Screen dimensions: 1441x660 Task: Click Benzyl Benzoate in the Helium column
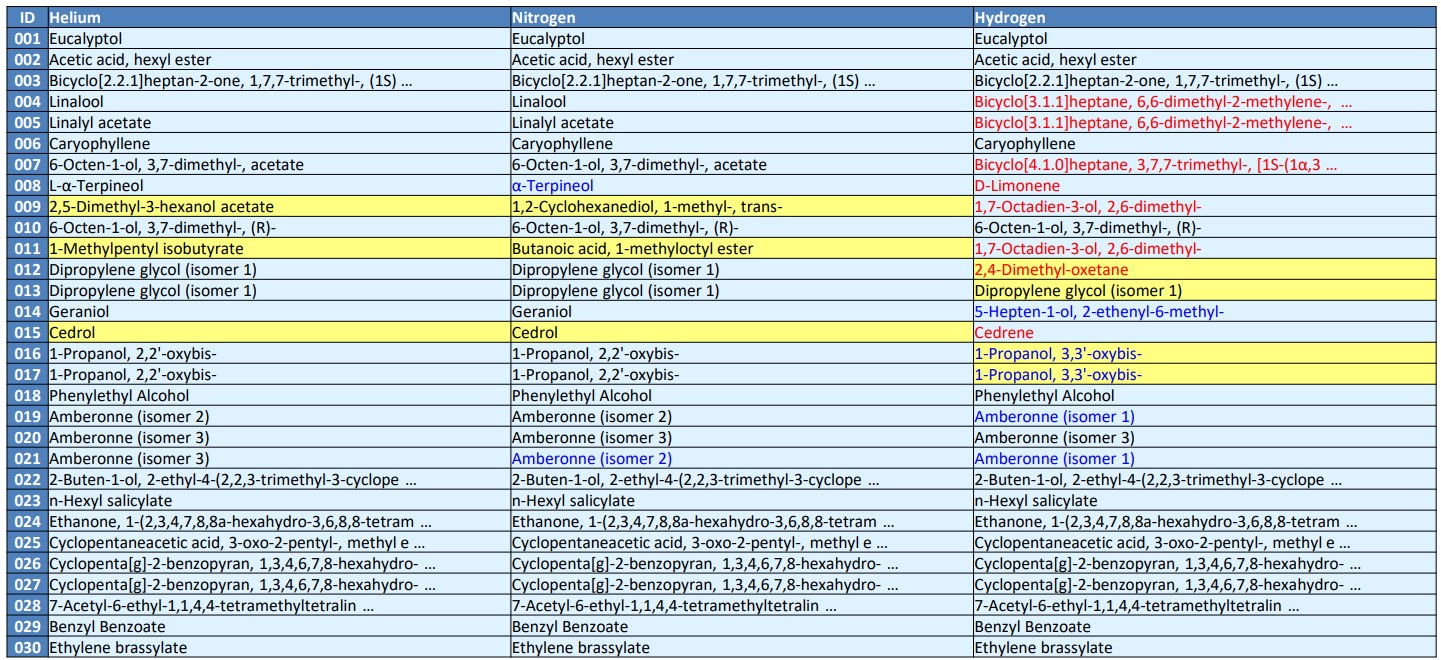[279, 627]
